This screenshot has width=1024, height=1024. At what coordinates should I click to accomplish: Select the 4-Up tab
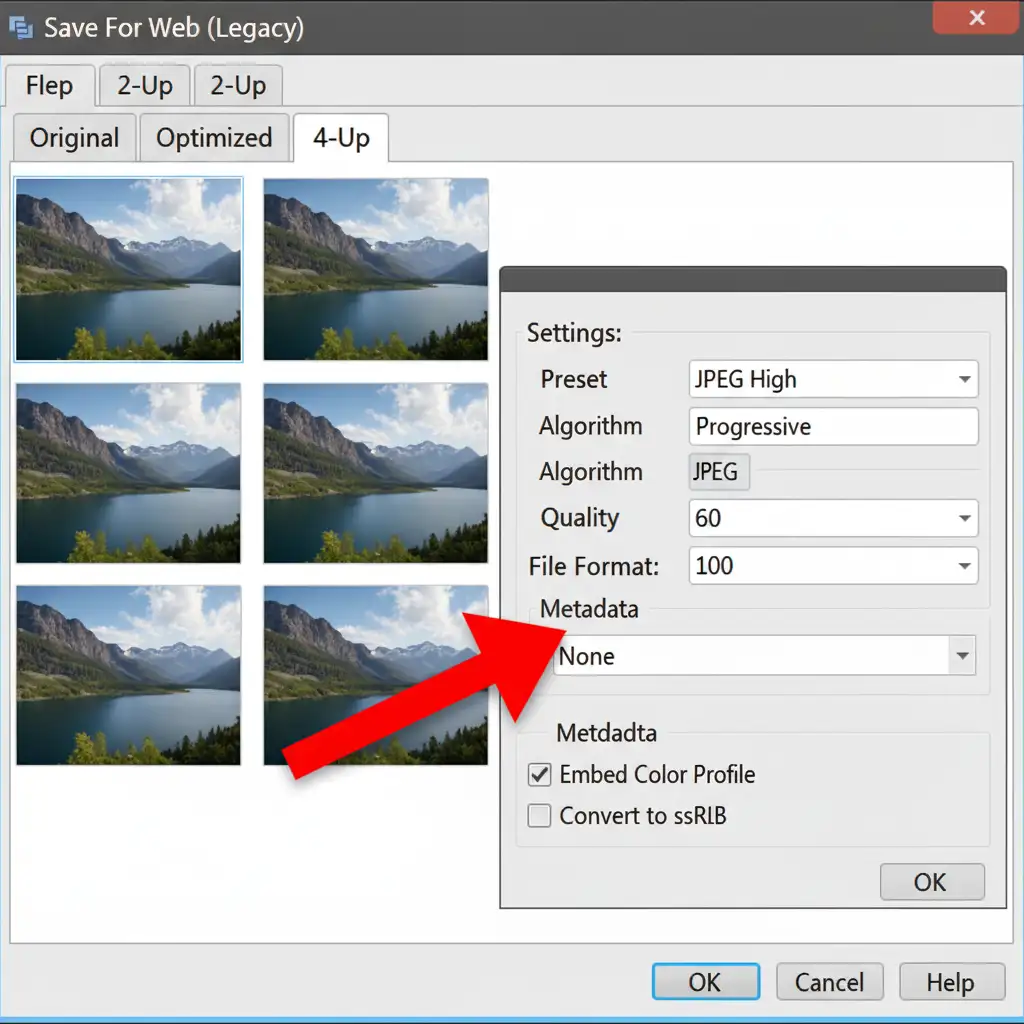(x=341, y=138)
